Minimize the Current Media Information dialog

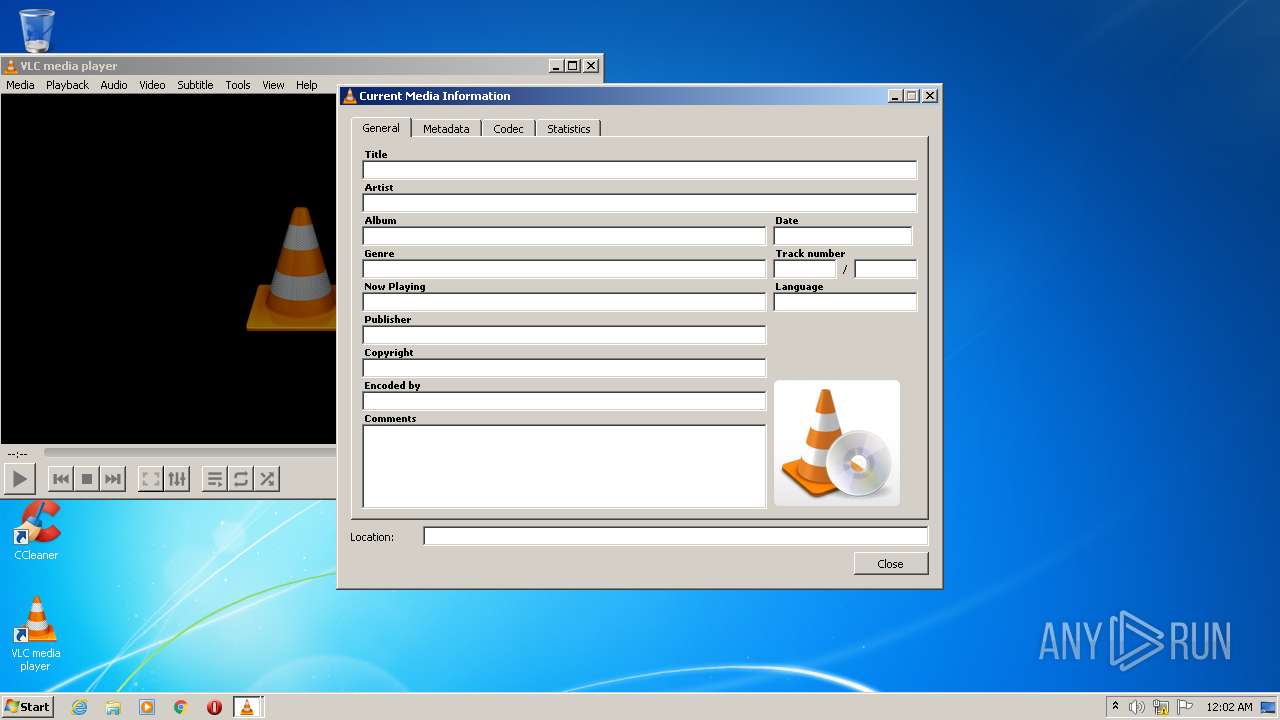pos(895,96)
